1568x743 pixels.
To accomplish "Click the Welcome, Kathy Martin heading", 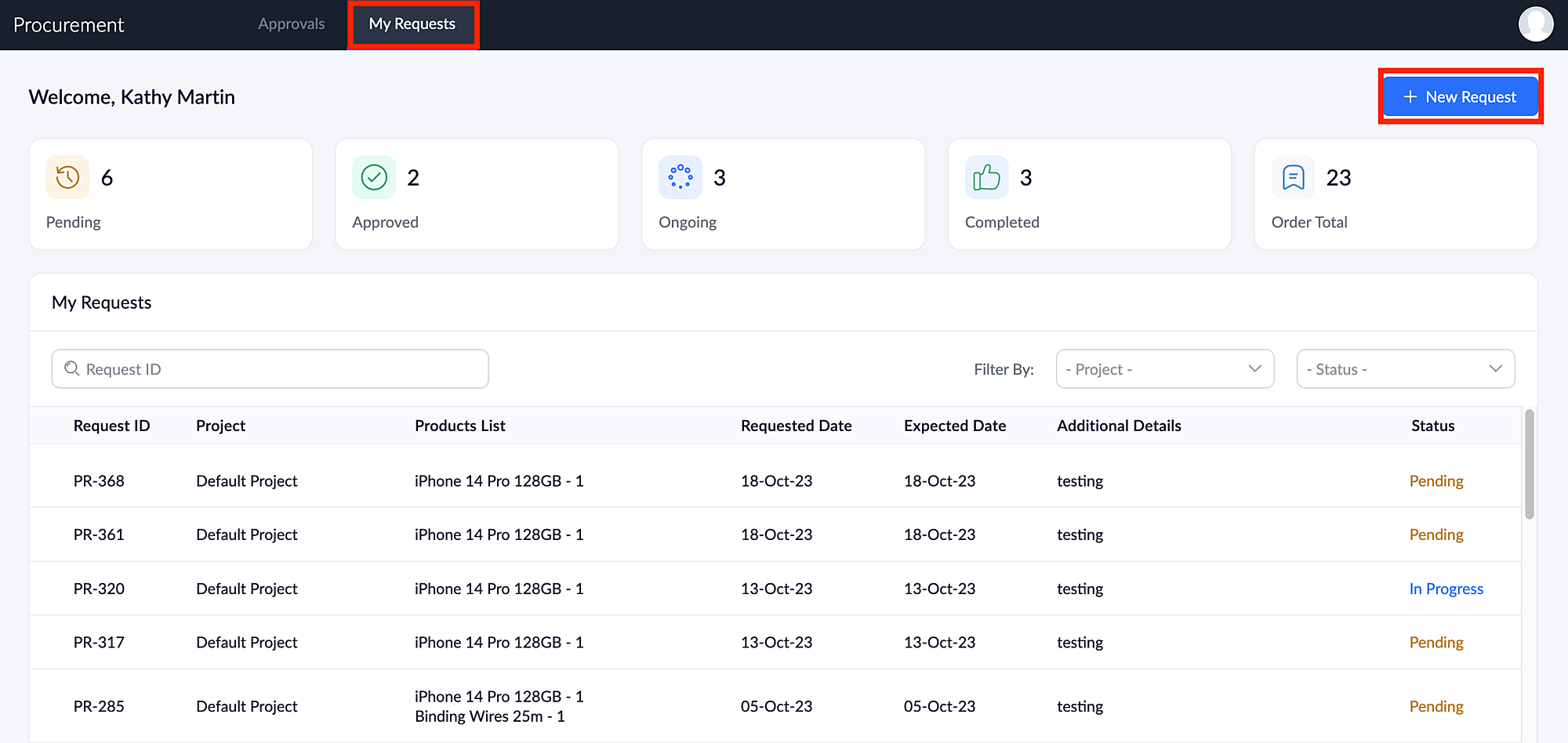I will click(132, 97).
